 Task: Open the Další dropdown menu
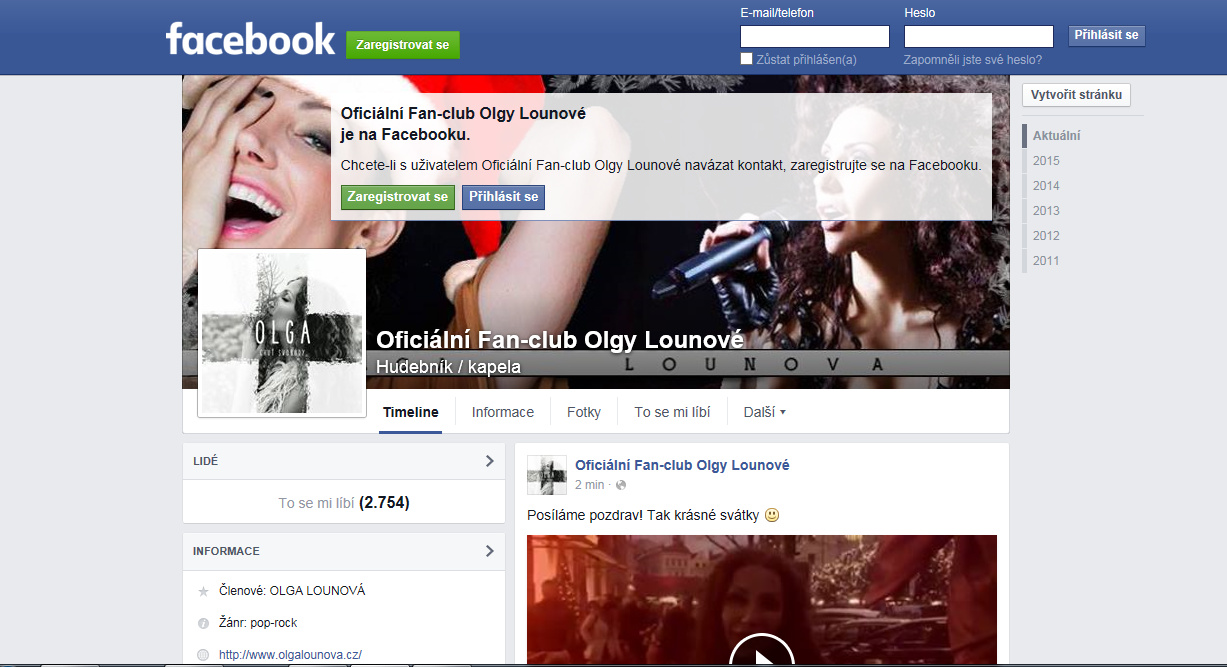(x=764, y=412)
